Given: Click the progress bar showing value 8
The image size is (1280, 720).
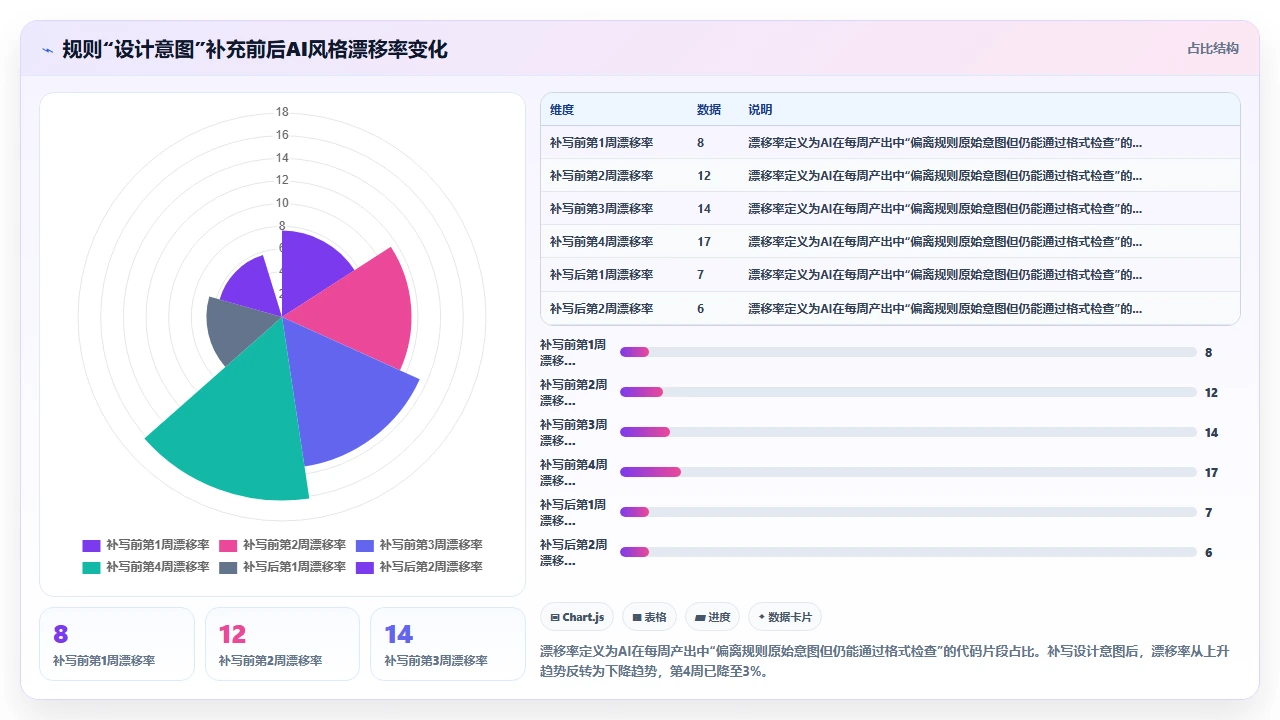Looking at the screenshot, I should pos(908,352).
